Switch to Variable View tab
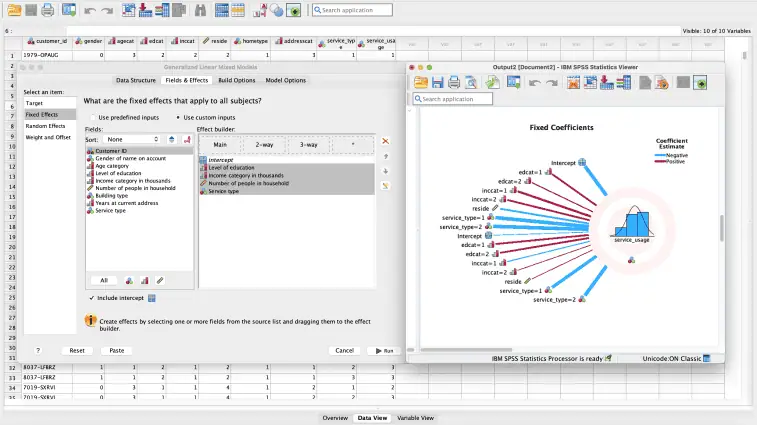 (x=415, y=418)
